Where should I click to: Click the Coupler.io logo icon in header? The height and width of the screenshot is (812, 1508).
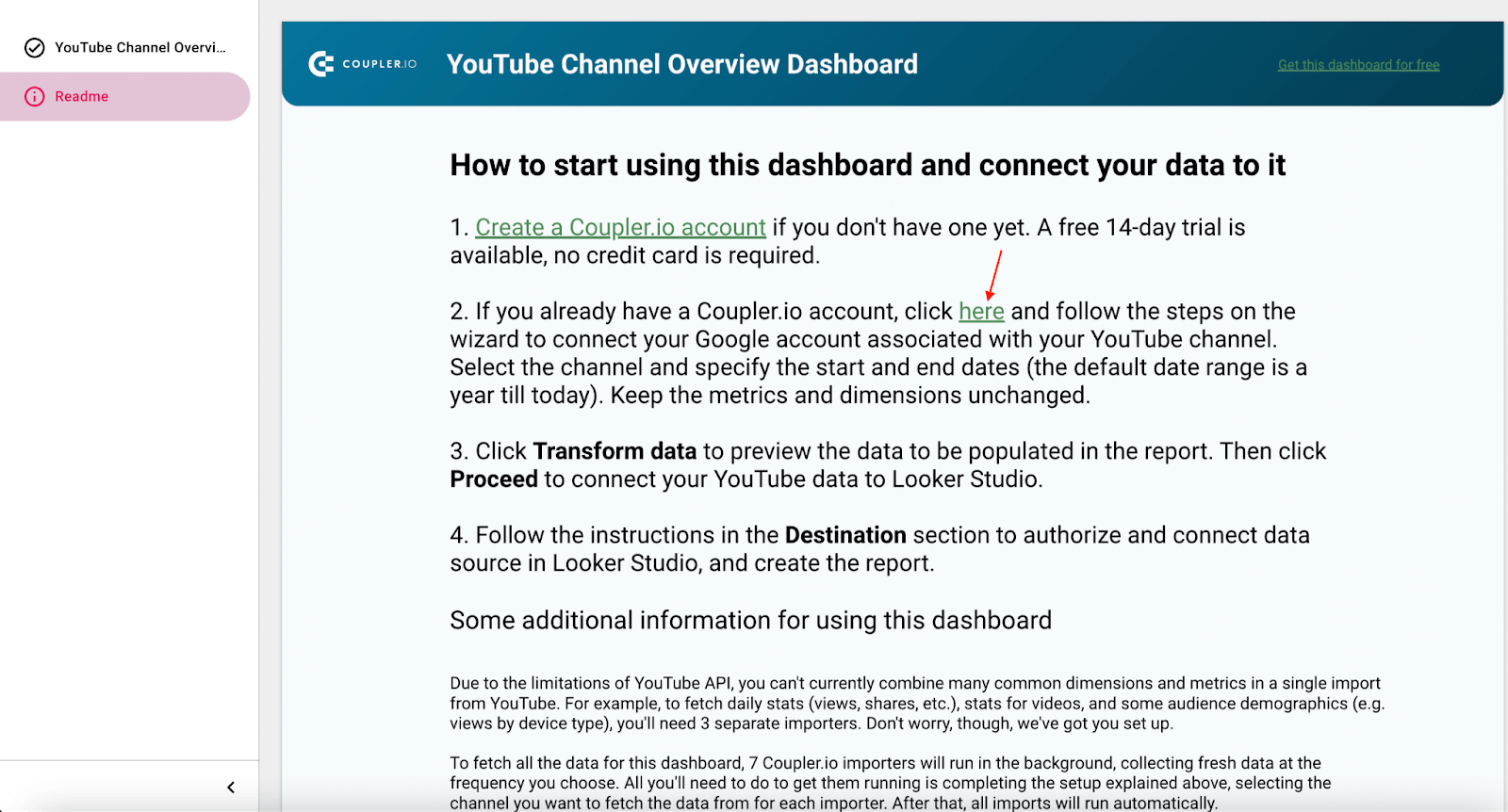click(x=321, y=64)
